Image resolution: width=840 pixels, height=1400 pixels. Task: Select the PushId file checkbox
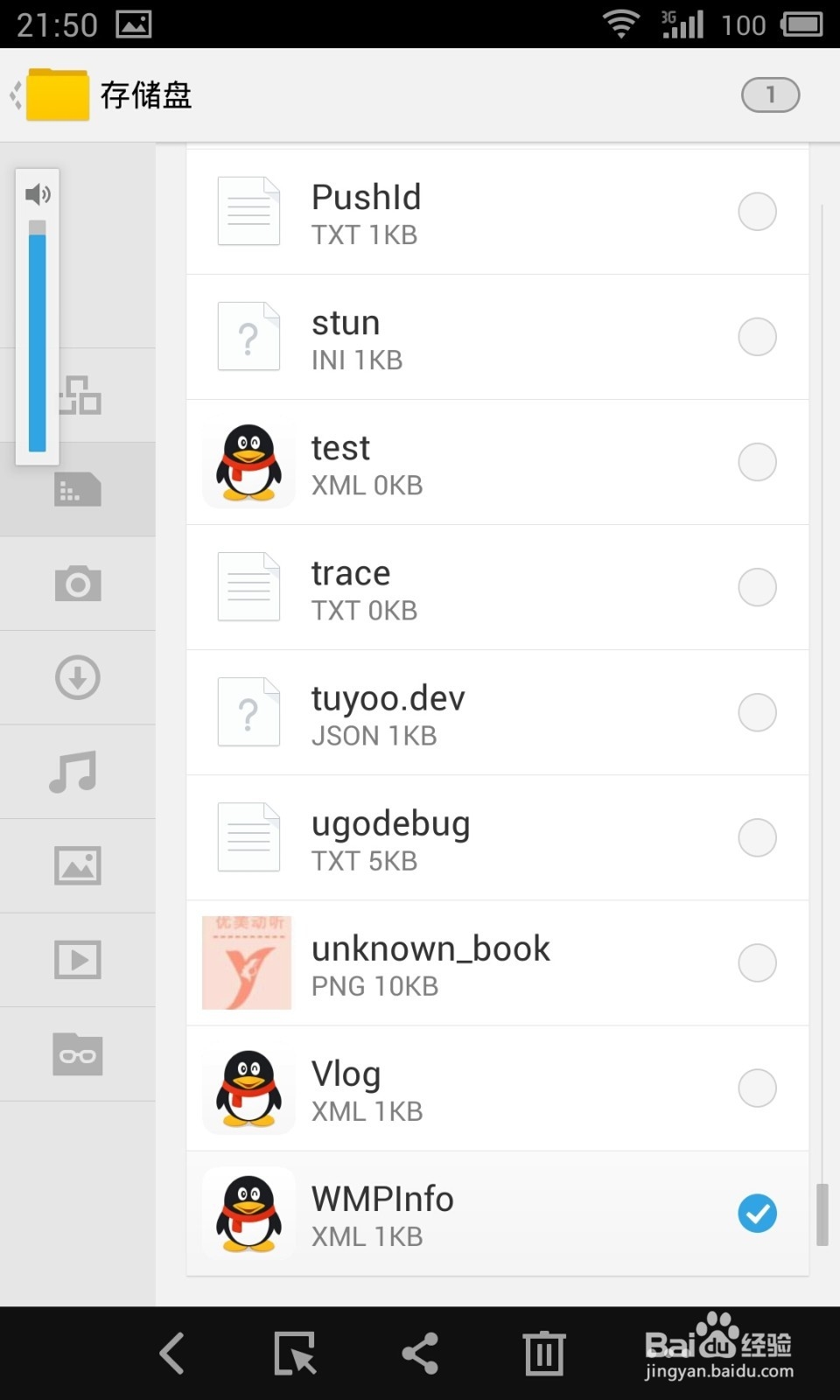pyautogui.click(x=758, y=212)
